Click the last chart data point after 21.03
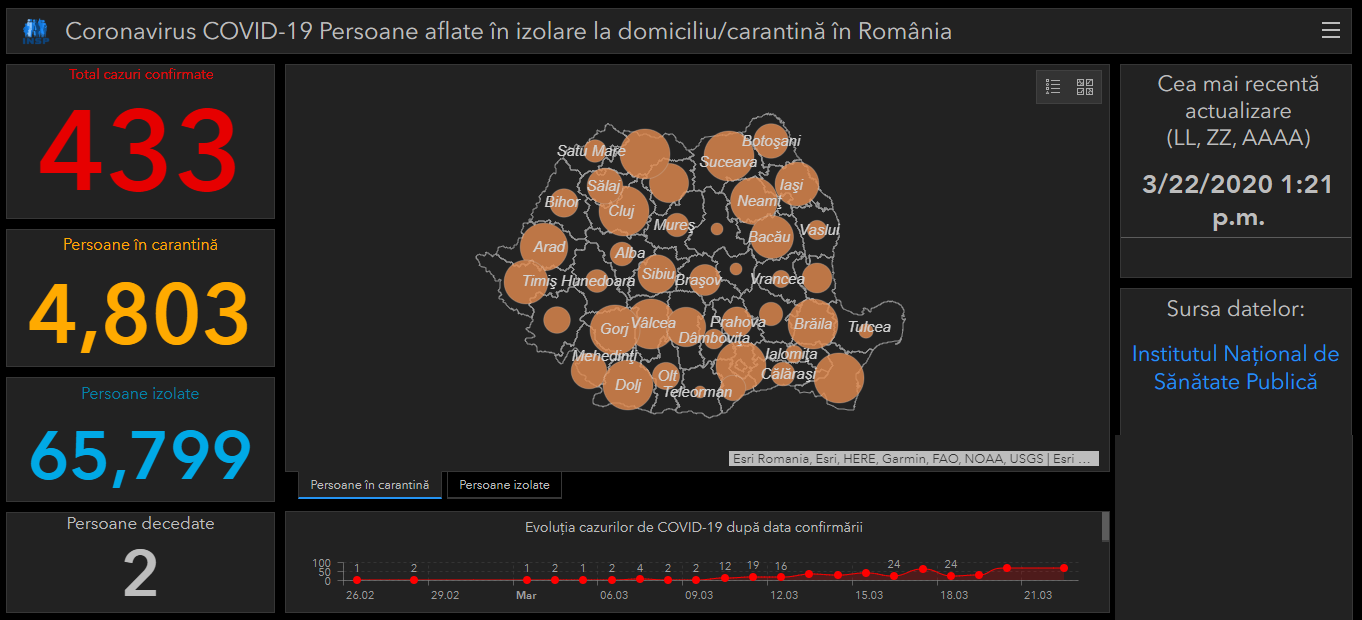Image resolution: width=1362 pixels, height=620 pixels. [1064, 568]
